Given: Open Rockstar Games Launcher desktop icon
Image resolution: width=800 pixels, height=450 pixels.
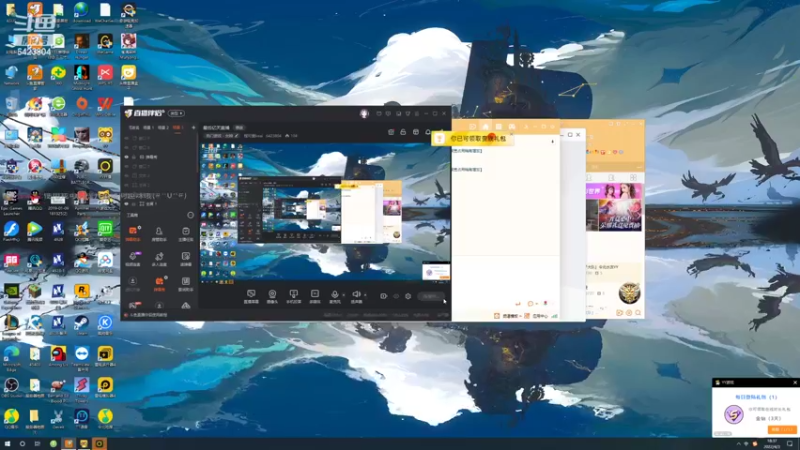Looking at the screenshot, I should (82, 292).
